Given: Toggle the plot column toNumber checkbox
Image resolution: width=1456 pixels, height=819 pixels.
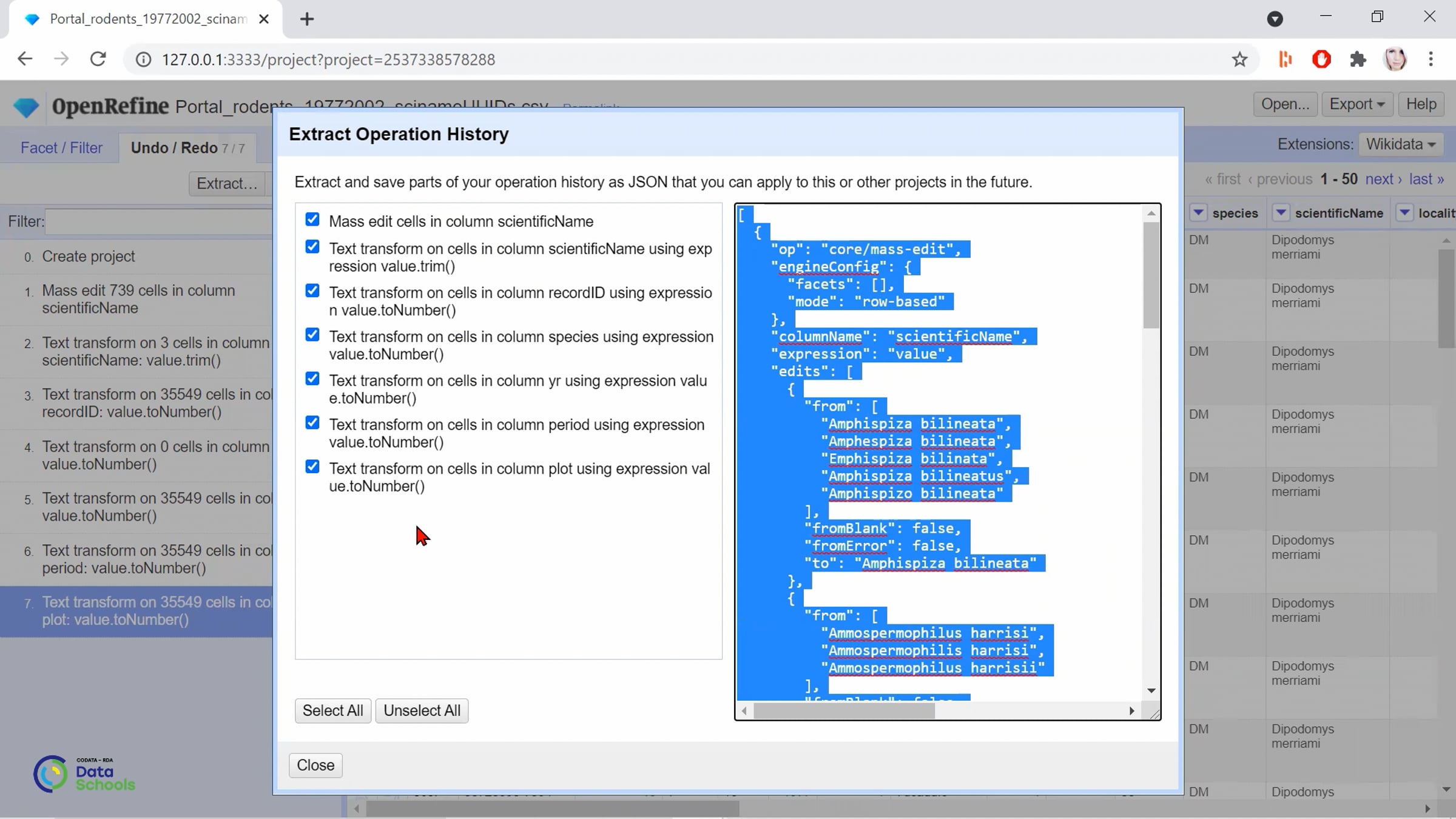Looking at the screenshot, I should (x=312, y=467).
